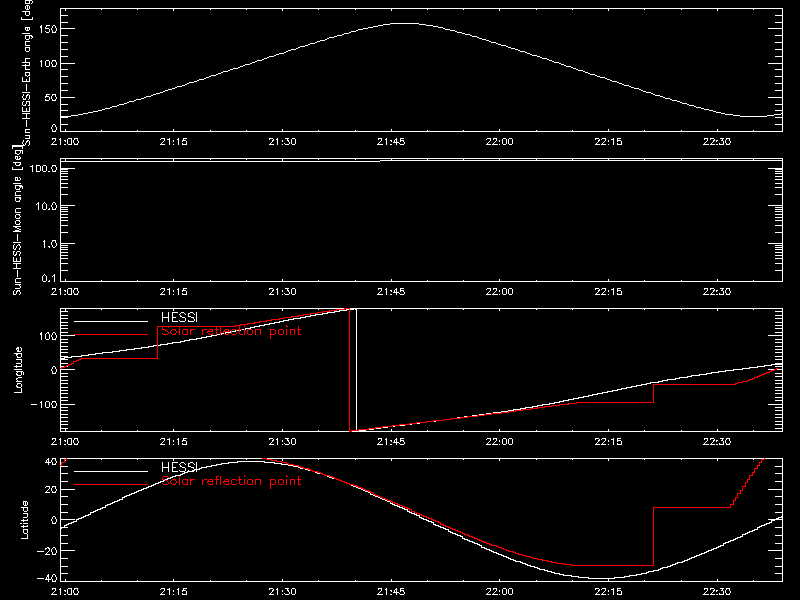
Task: Select Solar reflection point label in Longitude plot
Action: click(231, 331)
